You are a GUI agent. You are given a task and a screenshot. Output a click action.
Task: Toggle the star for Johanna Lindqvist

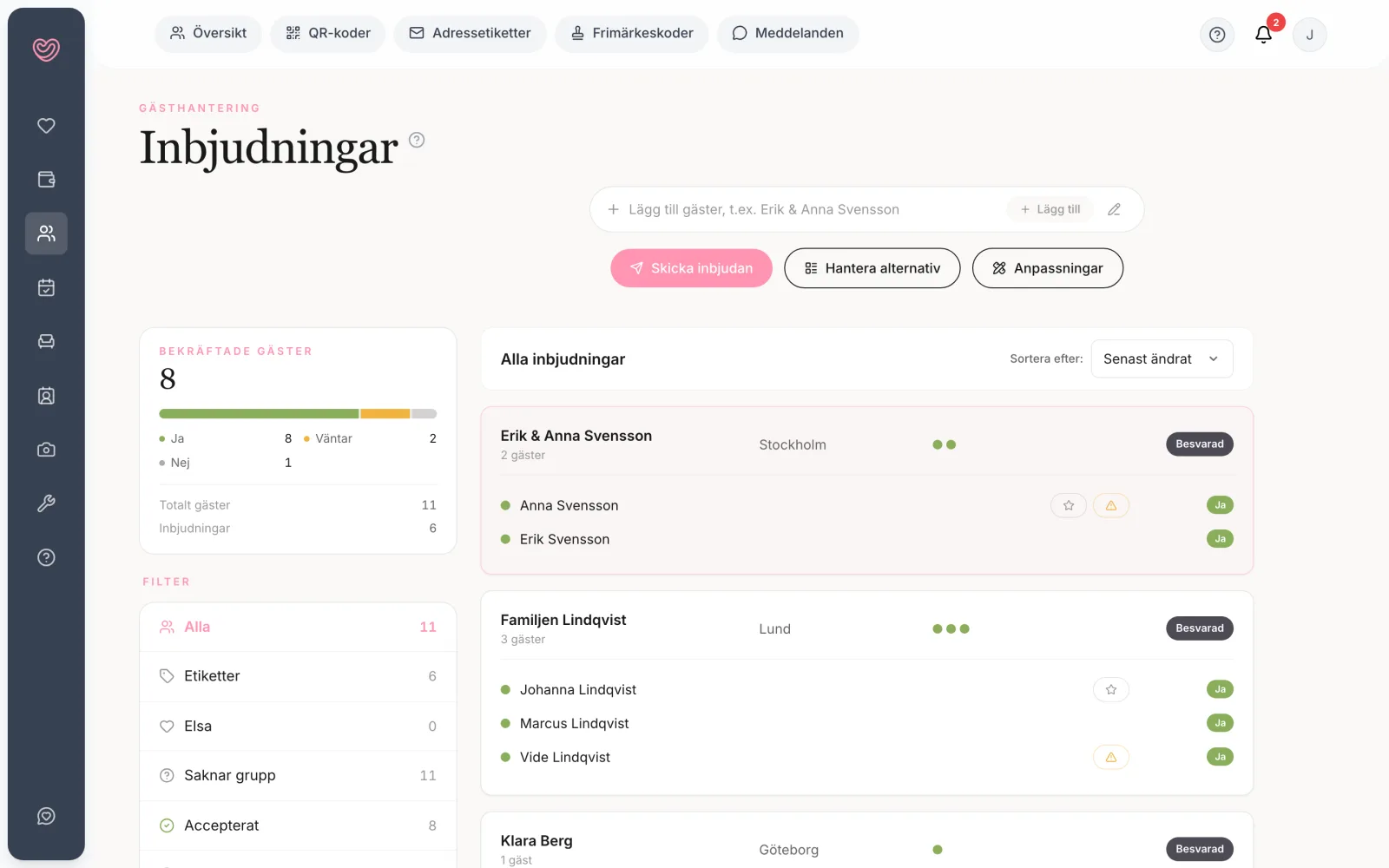(x=1110, y=689)
